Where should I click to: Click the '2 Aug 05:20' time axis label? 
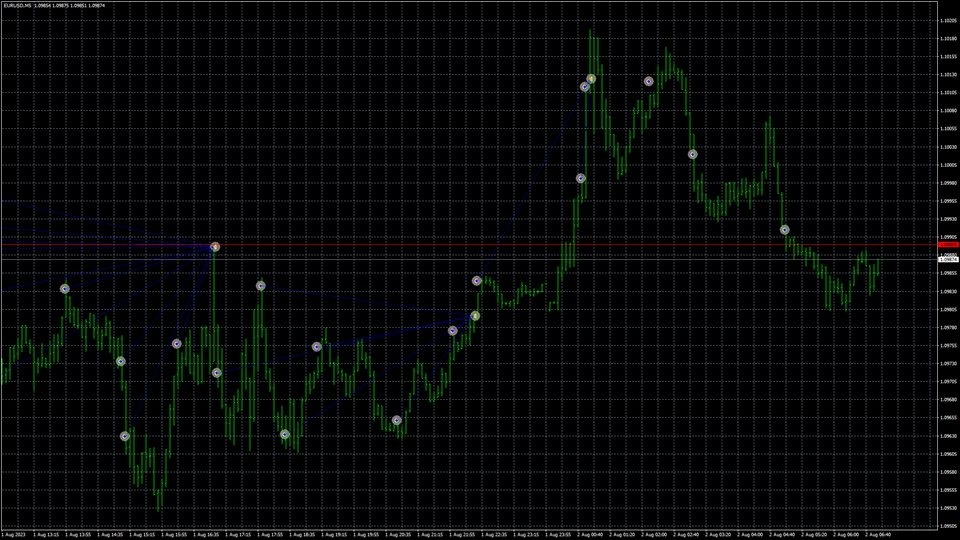(x=814, y=534)
